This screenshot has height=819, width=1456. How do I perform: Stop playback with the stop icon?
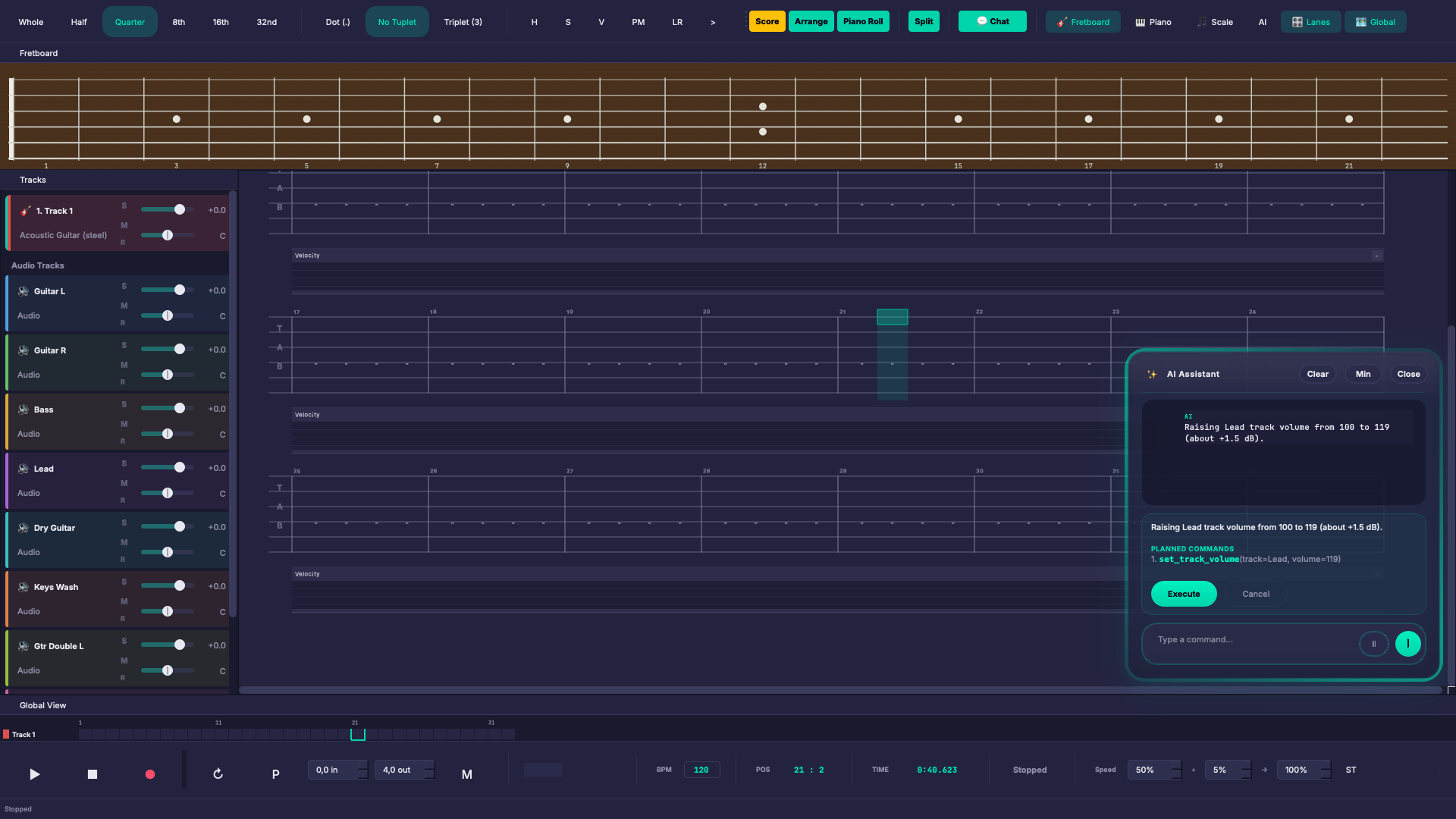click(x=93, y=774)
